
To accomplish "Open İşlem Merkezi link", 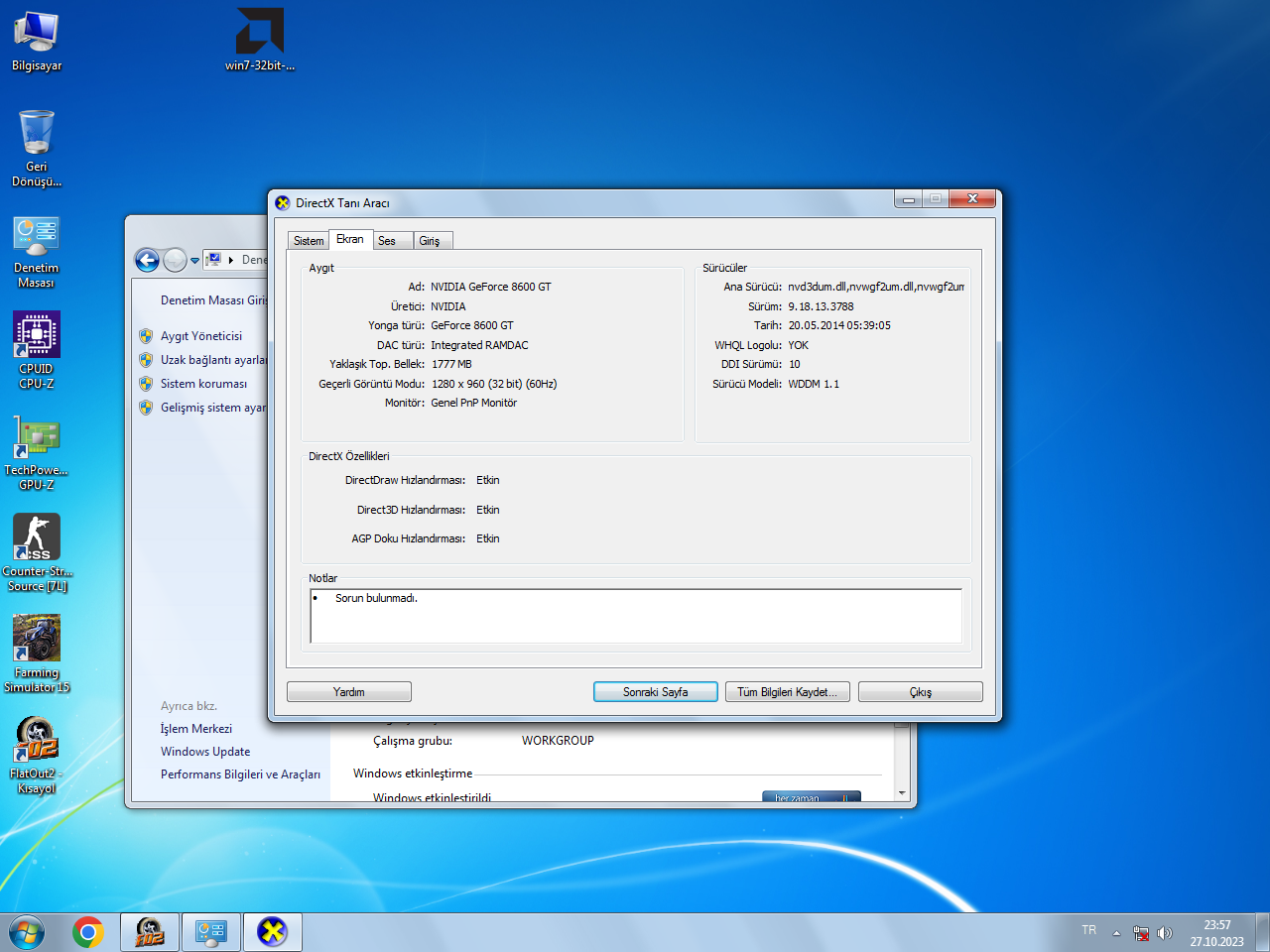I will click(x=196, y=729).
